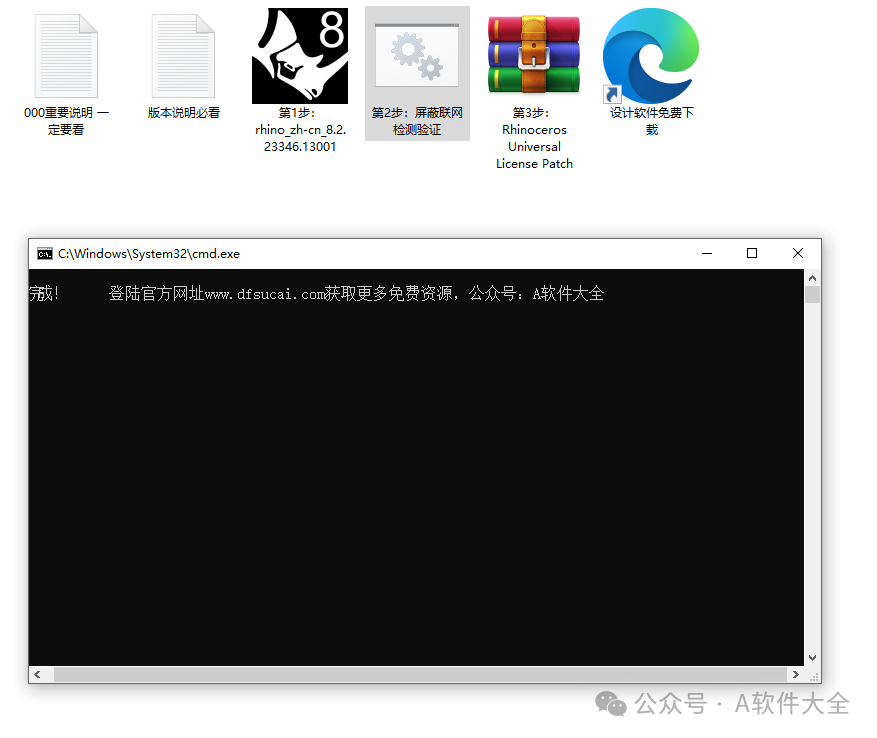Click the cmd.exe icon in the title bar
This screenshot has height=738, width=877.
pyautogui.click(x=43, y=253)
